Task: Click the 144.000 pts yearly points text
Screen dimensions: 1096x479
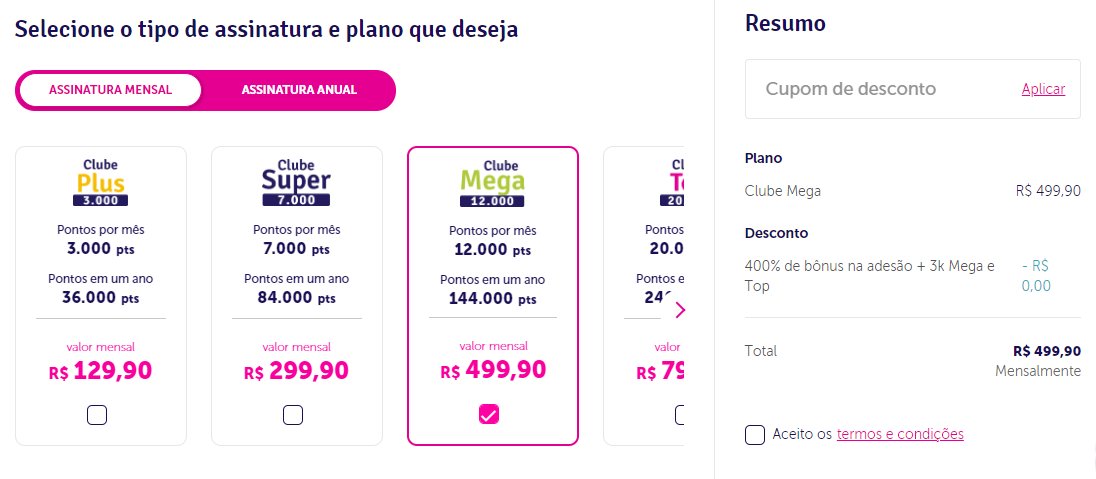Action: point(492,299)
